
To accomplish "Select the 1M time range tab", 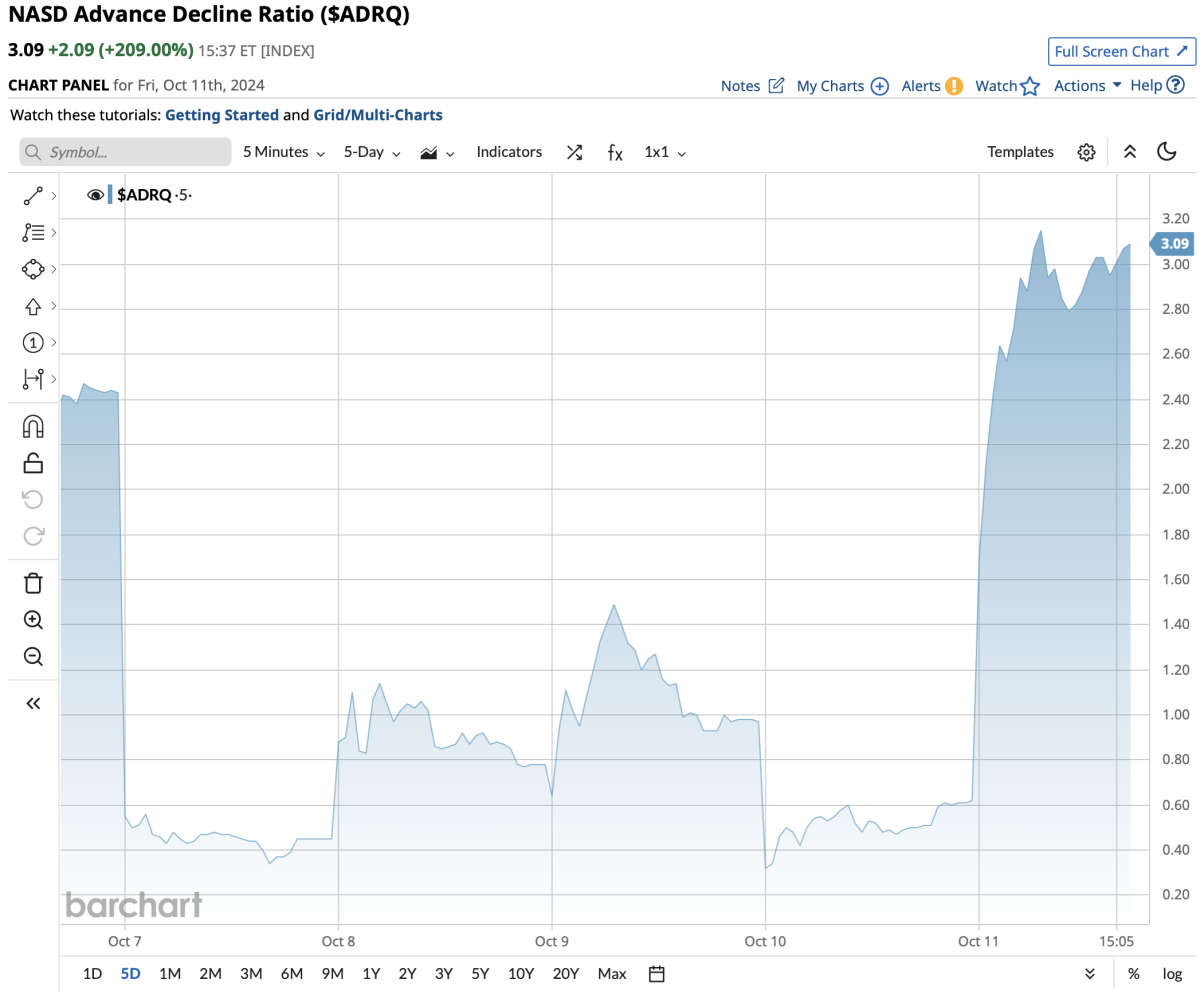I will 170,974.
